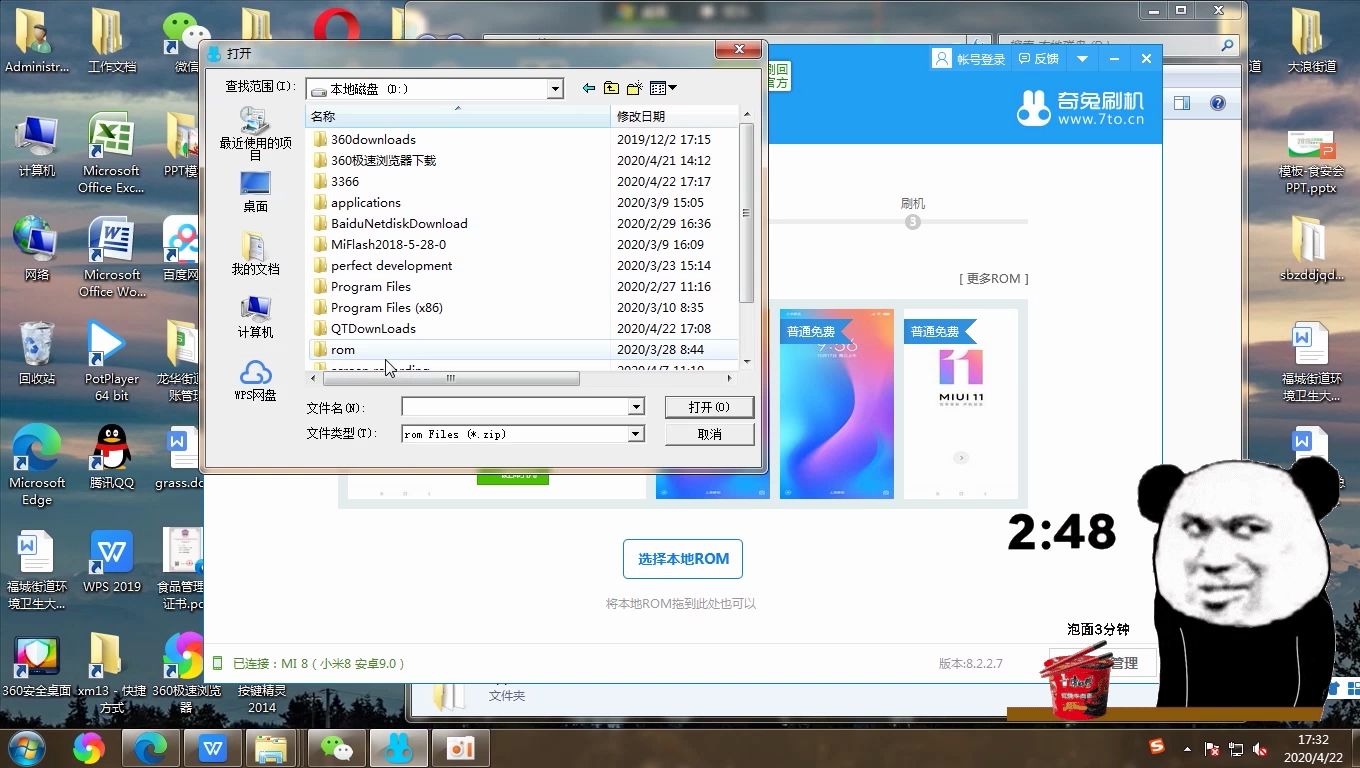Select the MiFlash2018-5-28-0 folder
The height and width of the screenshot is (768, 1360).
click(x=388, y=244)
